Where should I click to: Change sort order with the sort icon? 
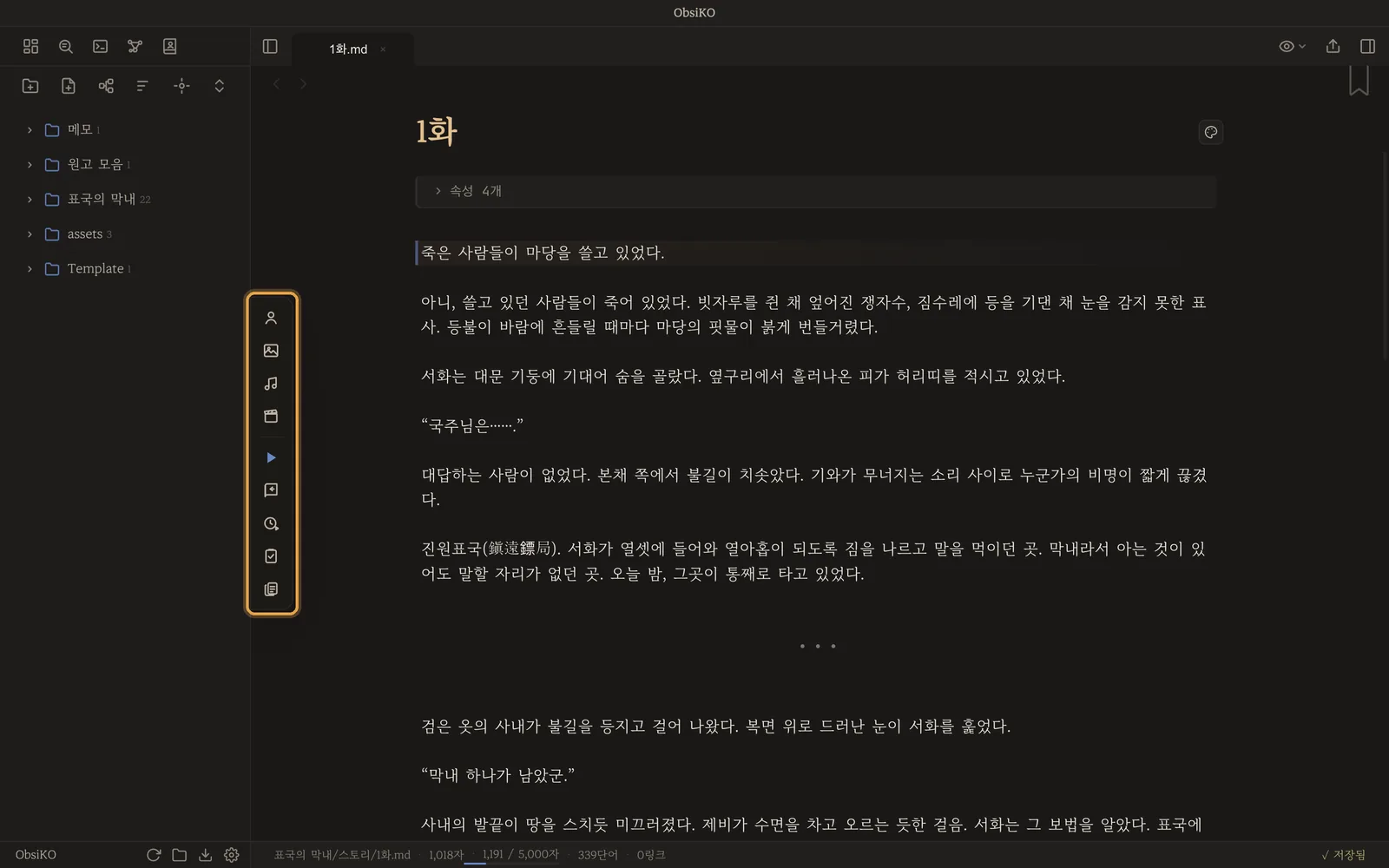(x=143, y=85)
